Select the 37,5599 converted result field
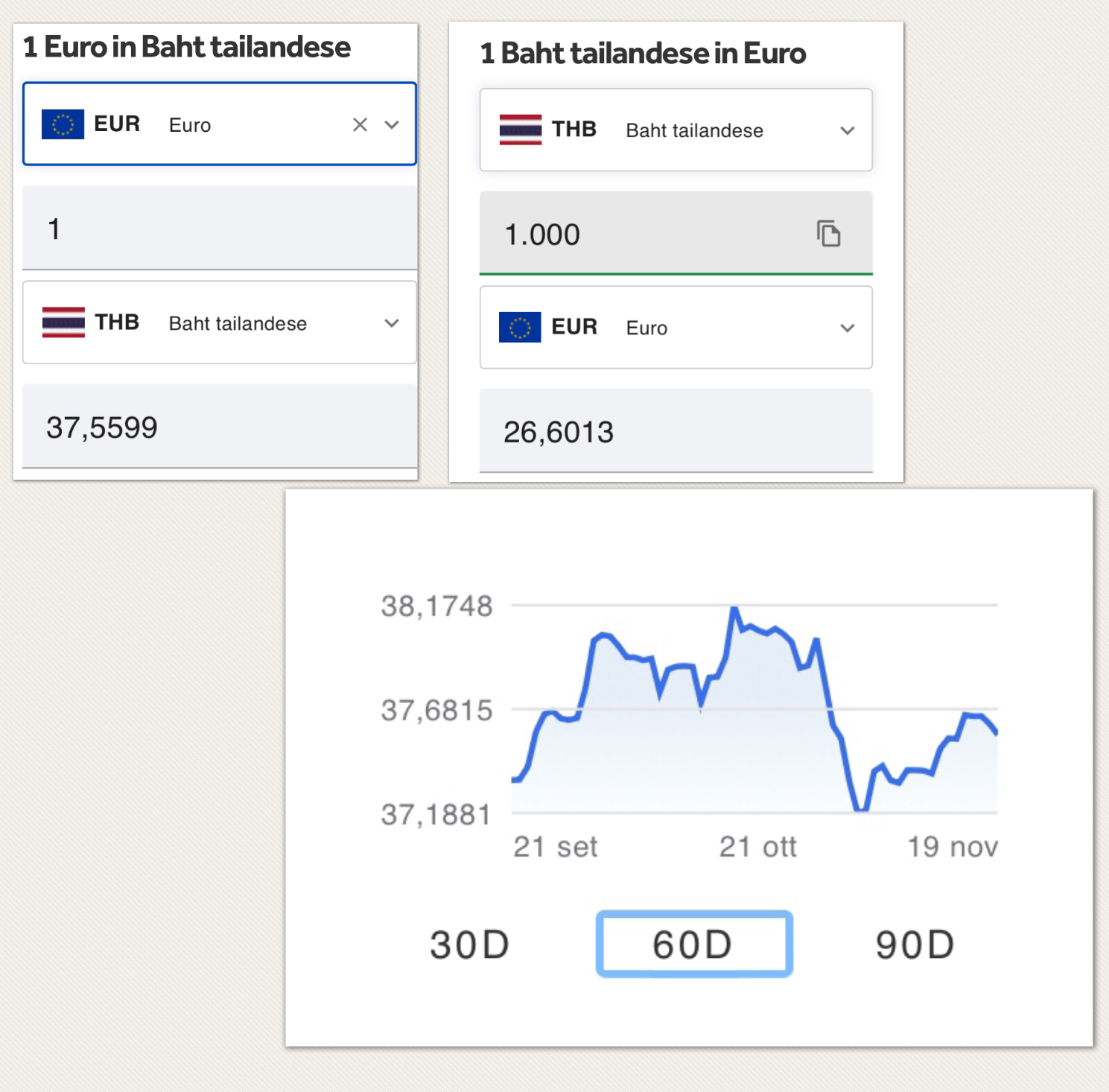The height and width of the screenshot is (1092, 1109). [220, 428]
